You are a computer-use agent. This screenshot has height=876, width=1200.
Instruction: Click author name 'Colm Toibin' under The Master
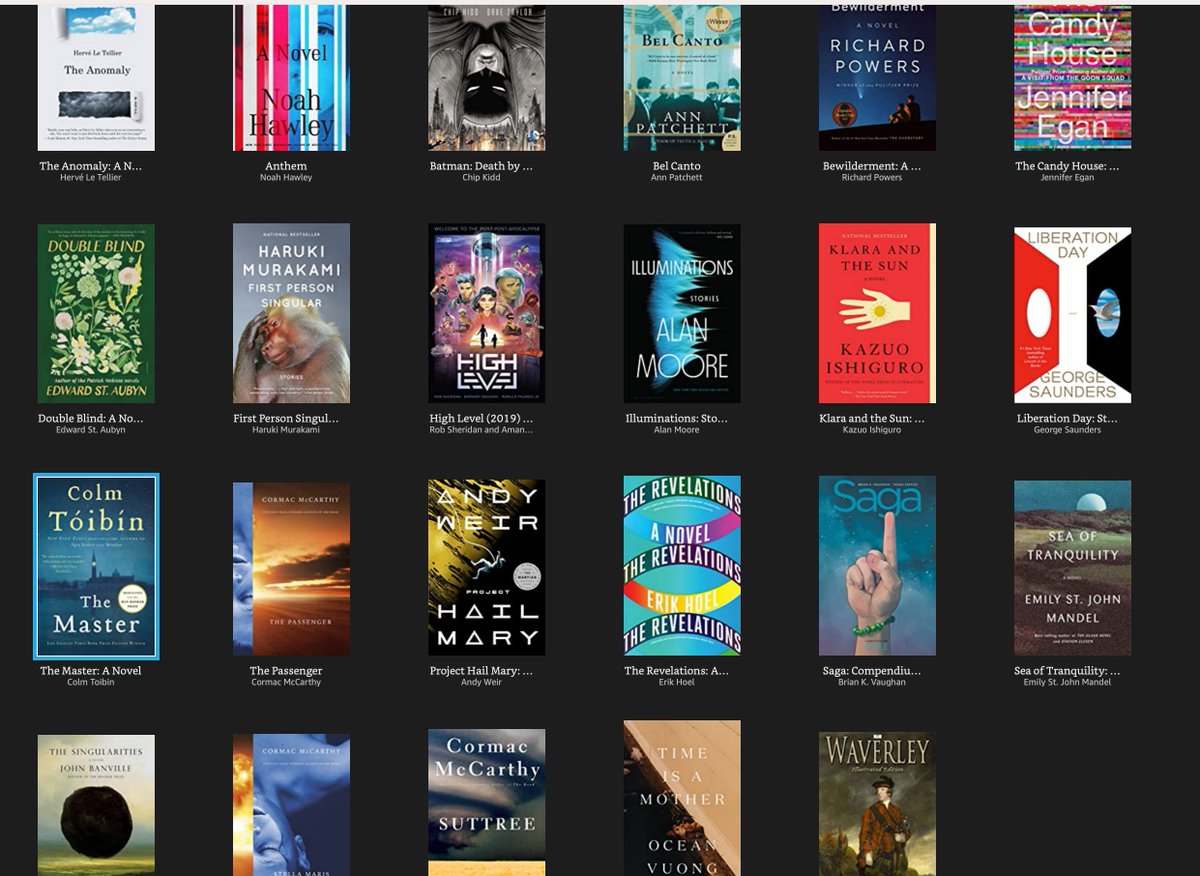coord(91,682)
